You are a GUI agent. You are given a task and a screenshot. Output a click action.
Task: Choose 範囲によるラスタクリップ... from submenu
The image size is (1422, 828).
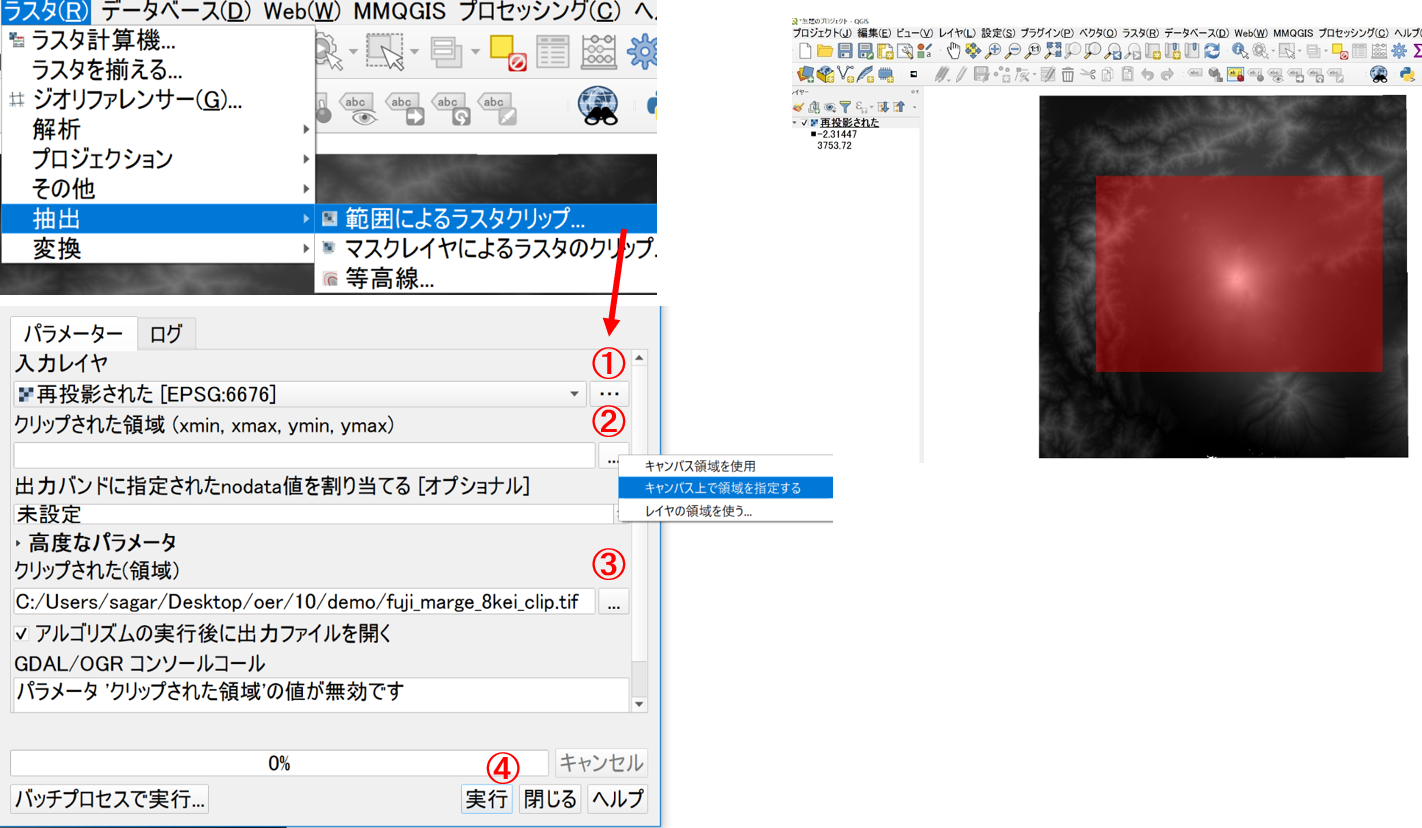(487, 218)
